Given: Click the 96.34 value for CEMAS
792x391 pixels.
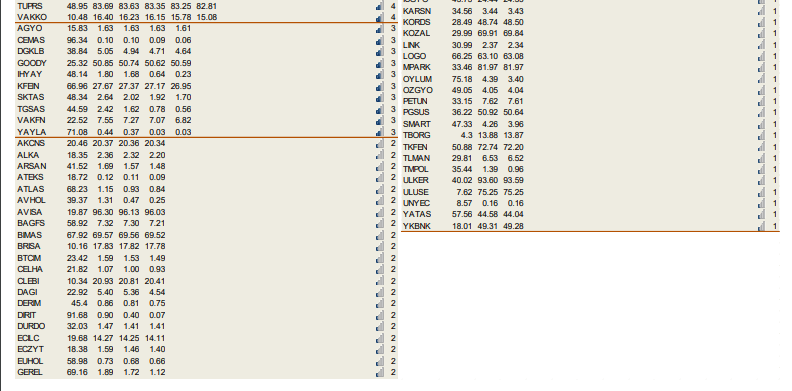Looking at the screenshot, I should (77, 40).
